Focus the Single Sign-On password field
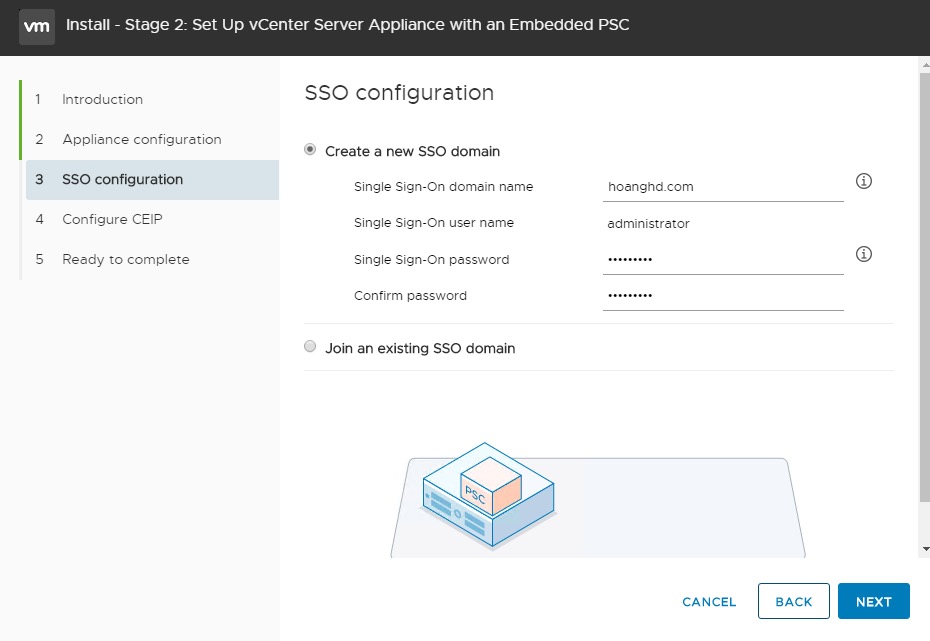This screenshot has width=930, height=641. pyautogui.click(x=723, y=260)
